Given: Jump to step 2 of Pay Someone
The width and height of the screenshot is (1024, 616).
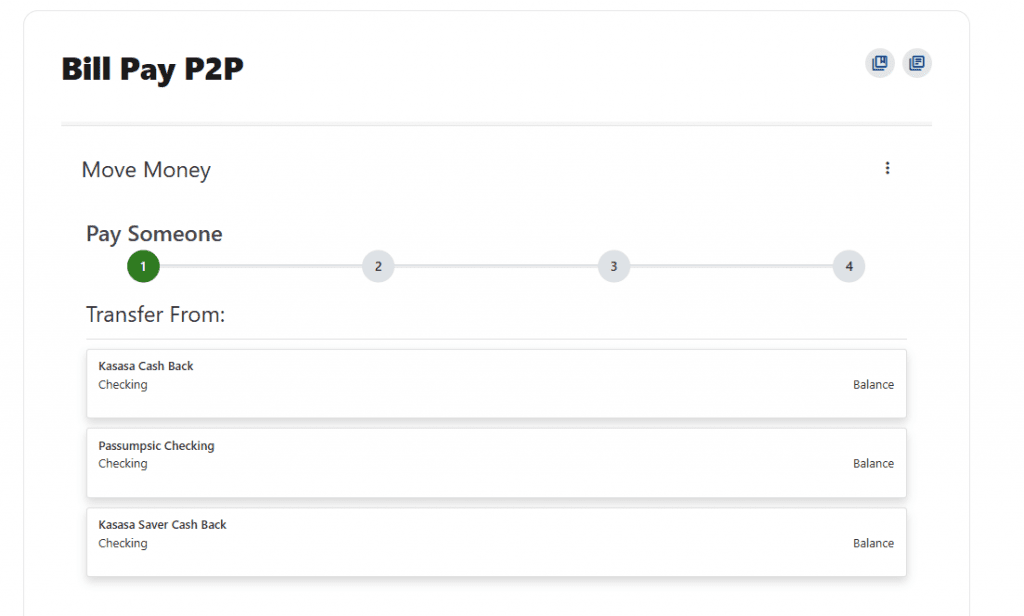Looking at the screenshot, I should pyautogui.click(x=378, y=267).
